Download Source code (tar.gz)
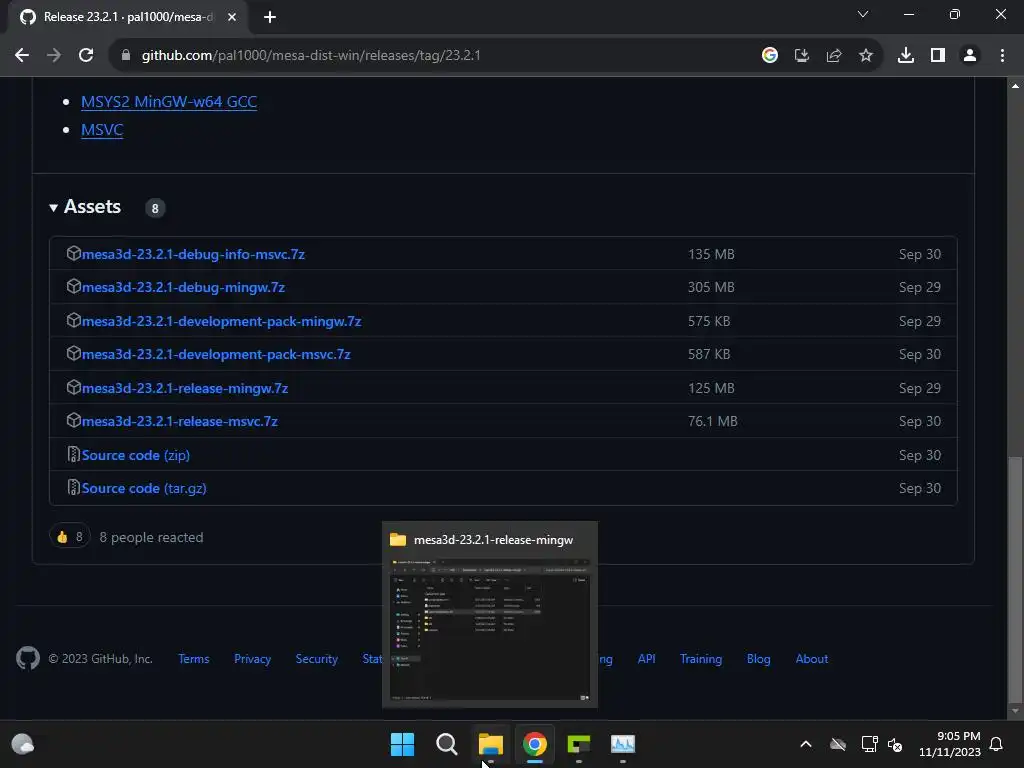 144,488
